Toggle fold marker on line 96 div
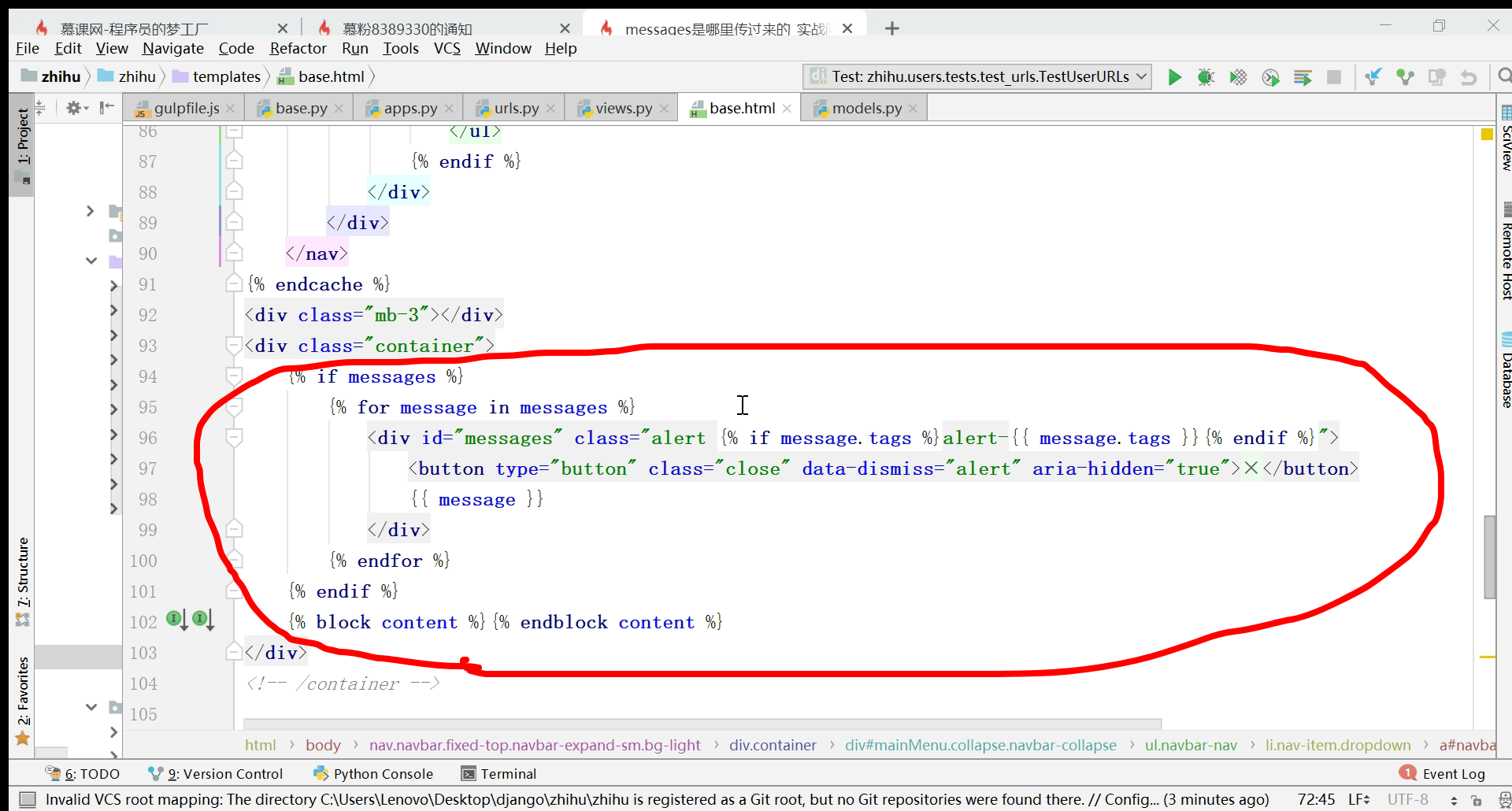1512x811 pixels. coord(234,438)
